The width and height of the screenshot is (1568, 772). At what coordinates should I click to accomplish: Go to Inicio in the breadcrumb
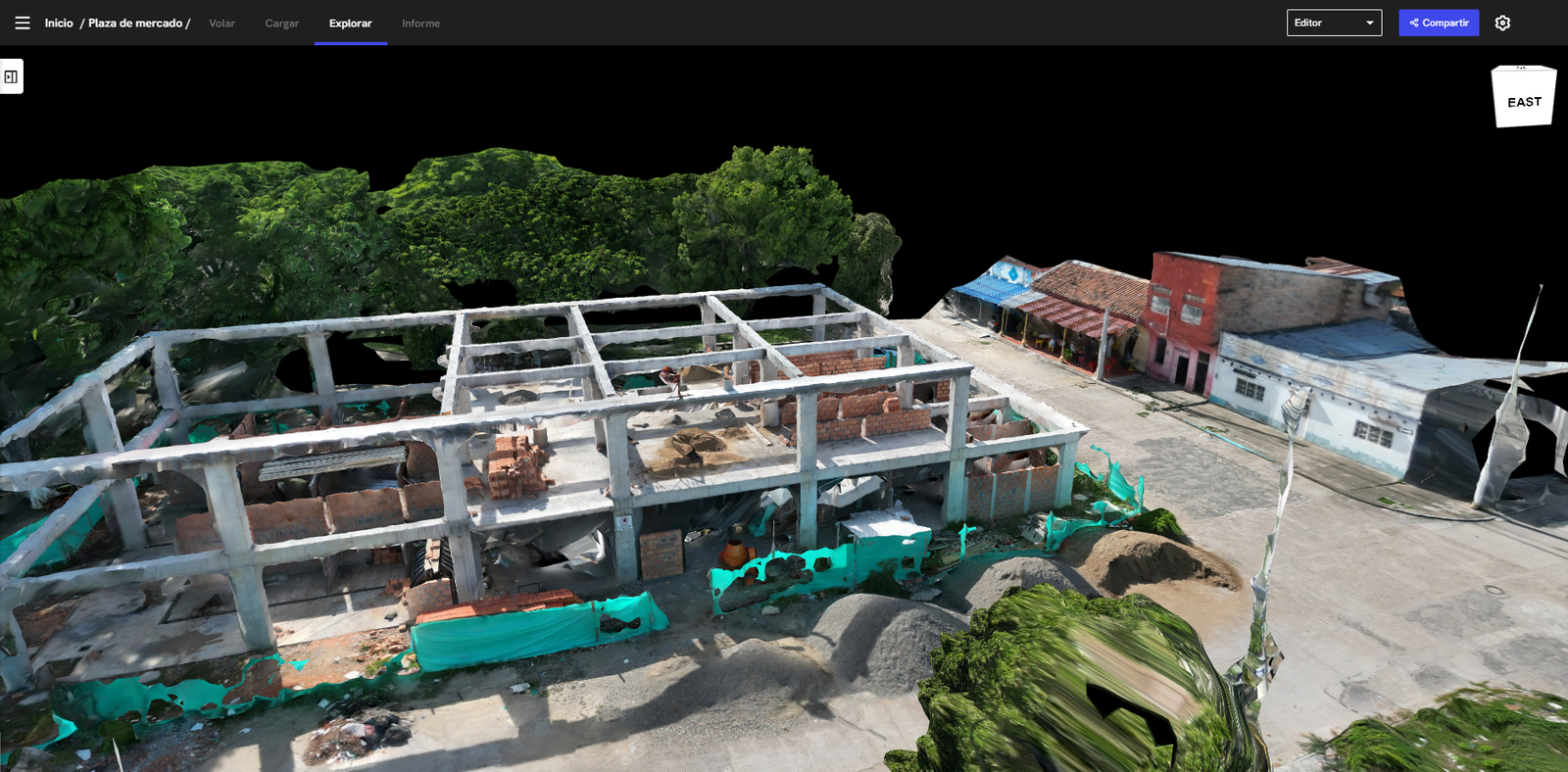pyautogui.click(x=59, y=23)
